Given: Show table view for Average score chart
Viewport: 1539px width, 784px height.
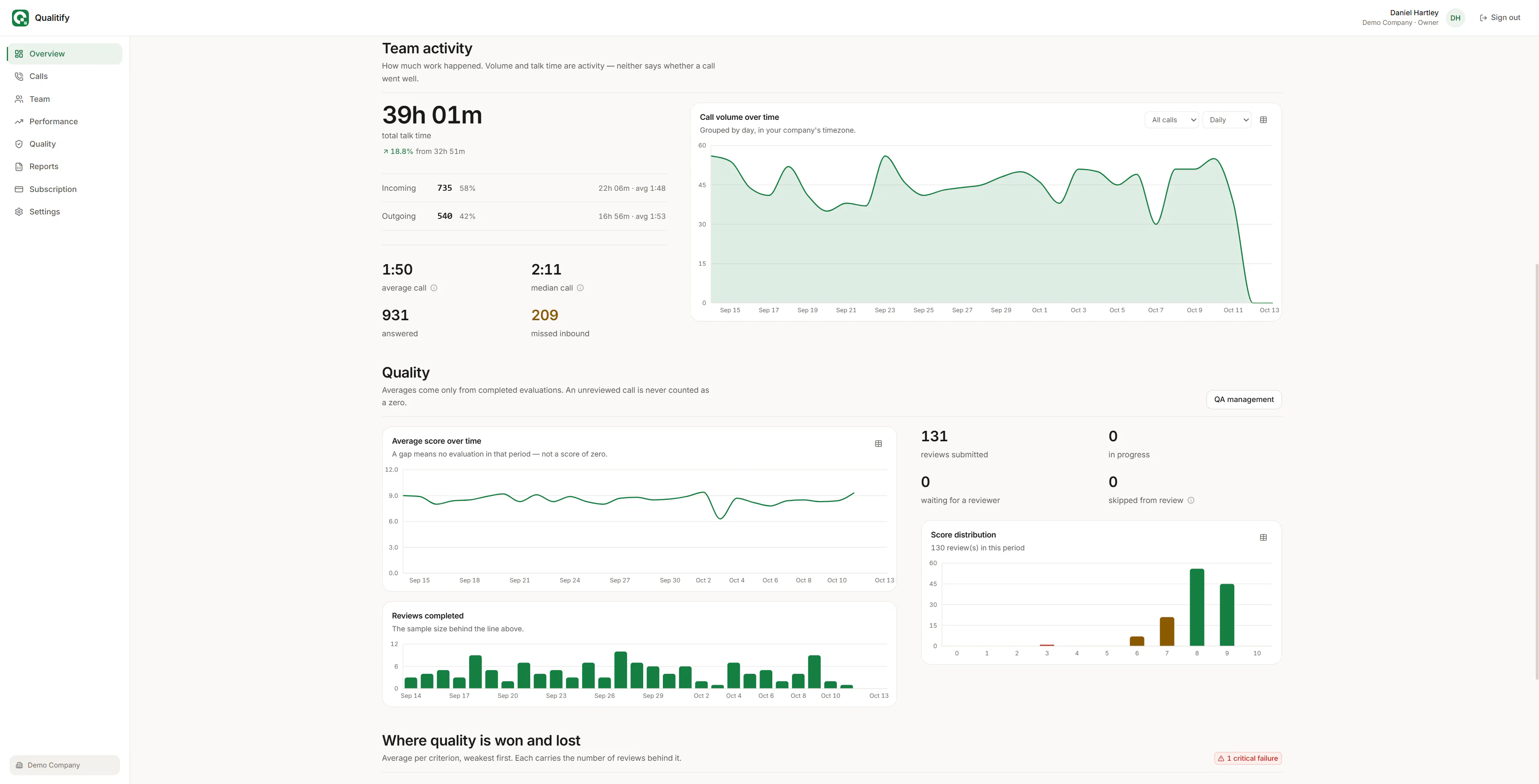Looking at the screenshot, I should coord(878,444).
